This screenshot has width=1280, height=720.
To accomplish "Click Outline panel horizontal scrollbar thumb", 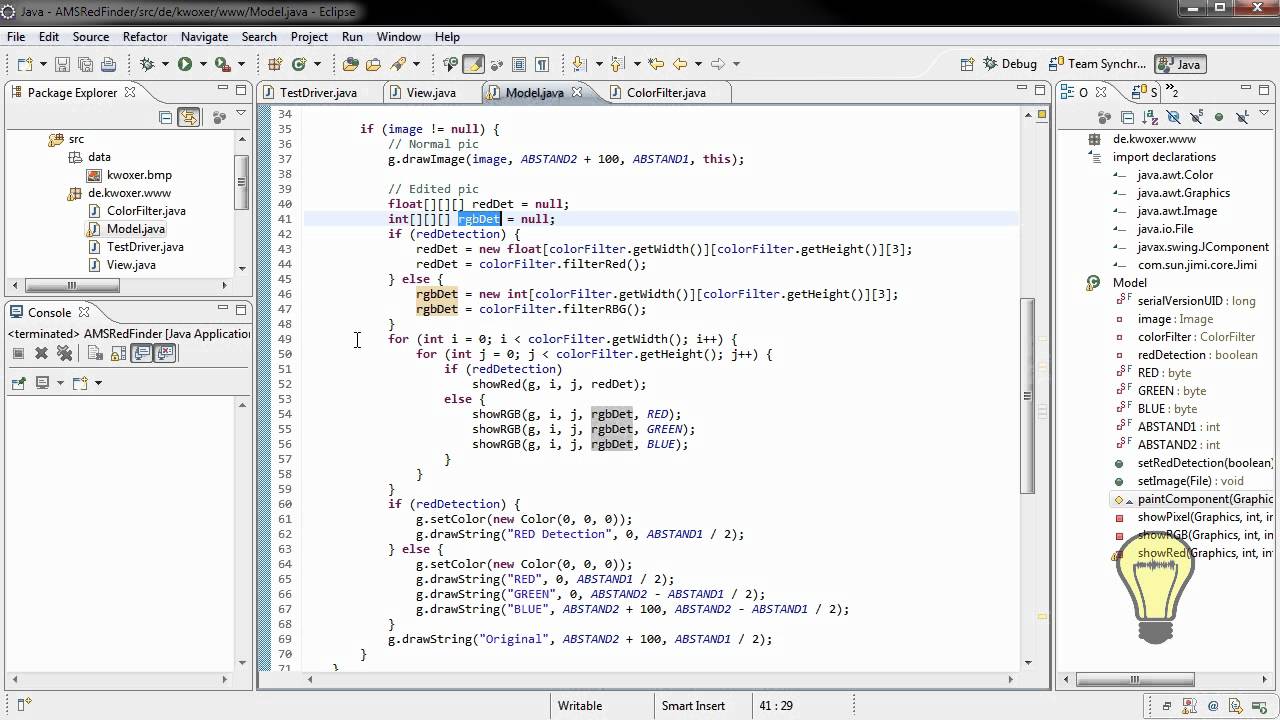I will [x=1135, y=680].
